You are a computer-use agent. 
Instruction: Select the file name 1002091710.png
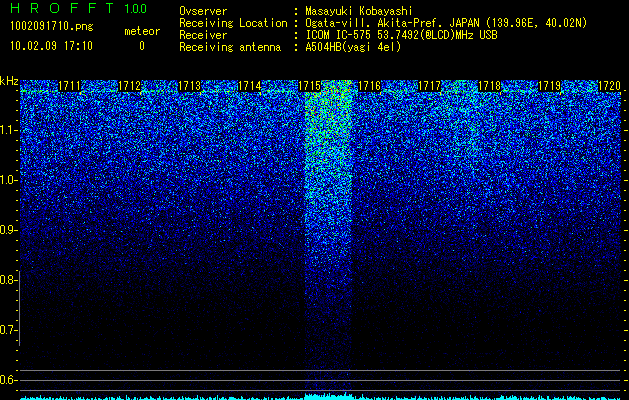(x=52, y=27)
